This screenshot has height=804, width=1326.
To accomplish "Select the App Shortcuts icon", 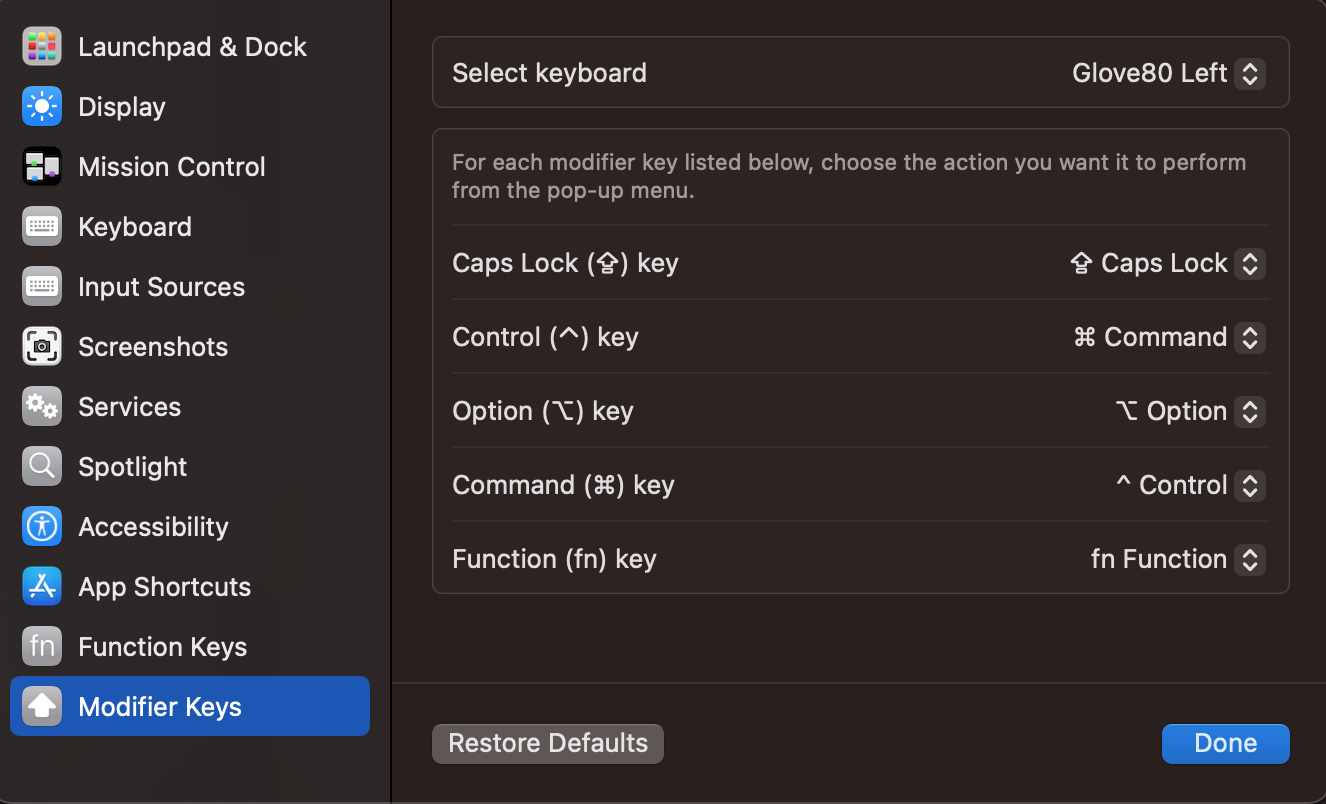I will [x=42, y=587].
